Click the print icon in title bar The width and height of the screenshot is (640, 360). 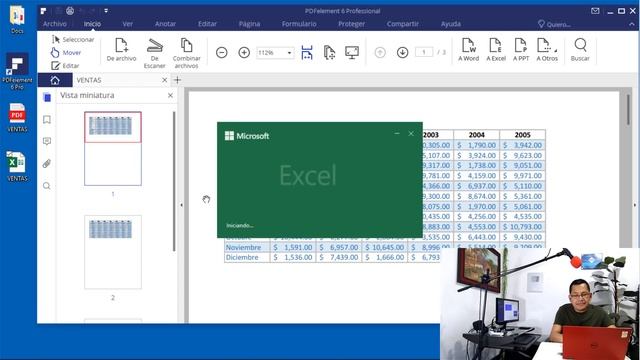tap(70, 11)
